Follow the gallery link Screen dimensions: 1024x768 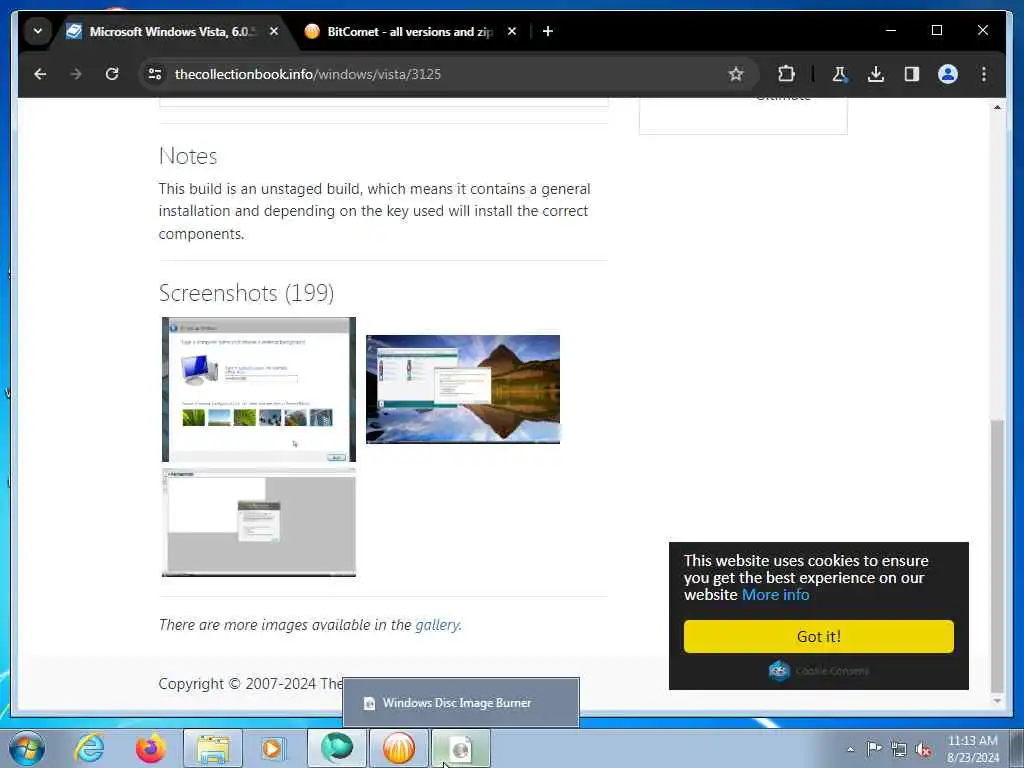pos(437,625)
